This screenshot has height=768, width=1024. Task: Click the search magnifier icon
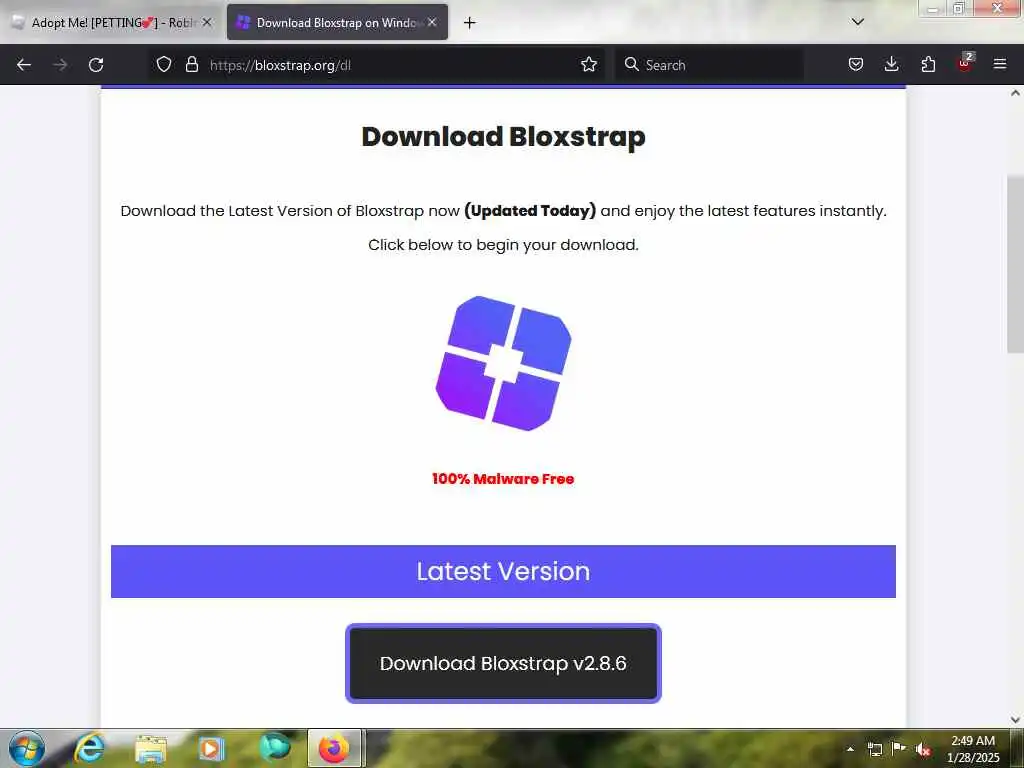[631, 65]
